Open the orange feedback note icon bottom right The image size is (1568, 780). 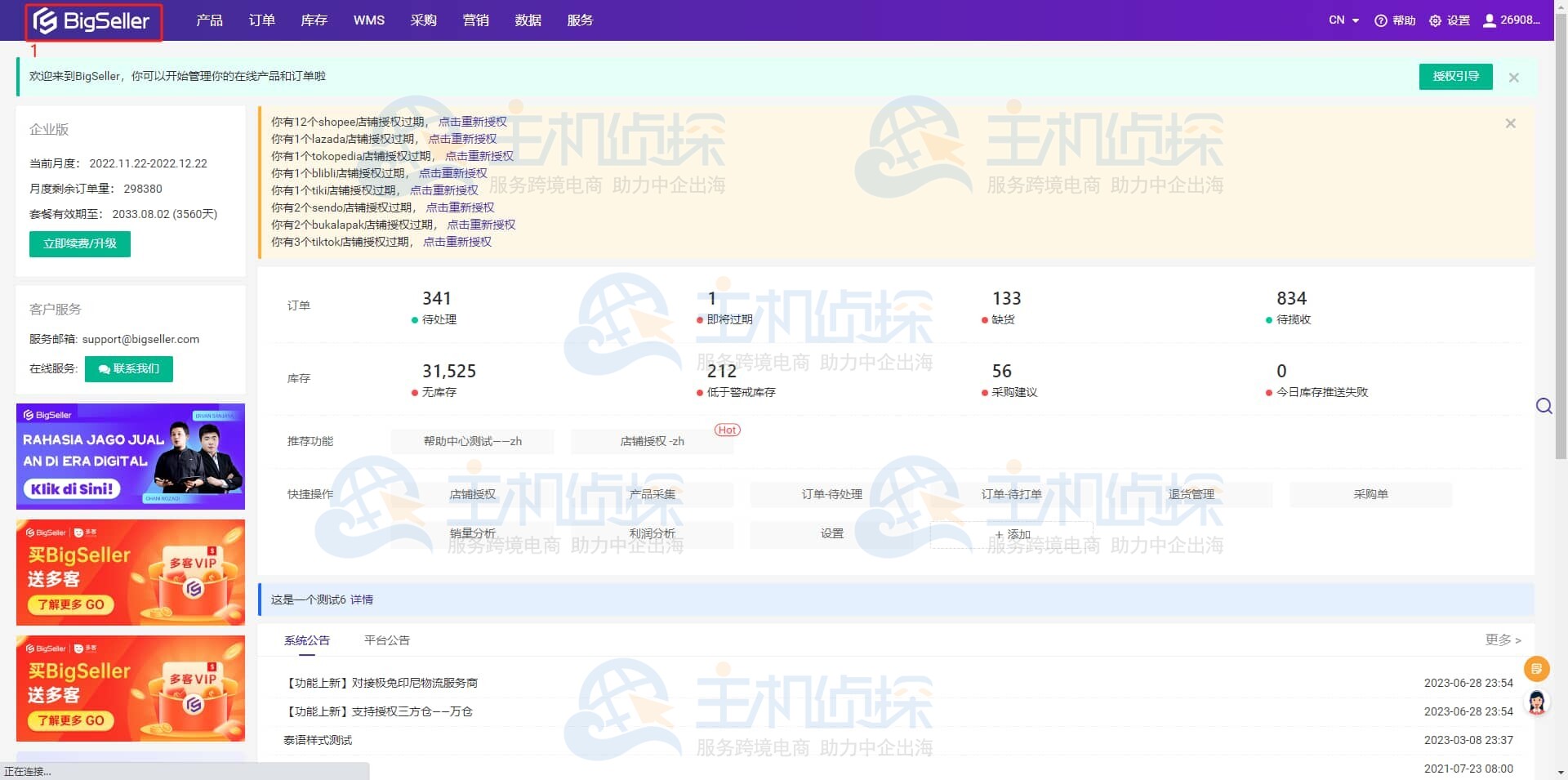tap(1537, 668)
